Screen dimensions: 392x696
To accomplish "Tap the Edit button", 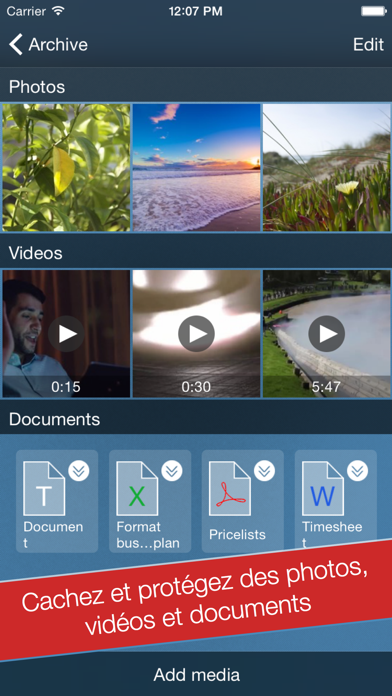I will tap(368, 44).
